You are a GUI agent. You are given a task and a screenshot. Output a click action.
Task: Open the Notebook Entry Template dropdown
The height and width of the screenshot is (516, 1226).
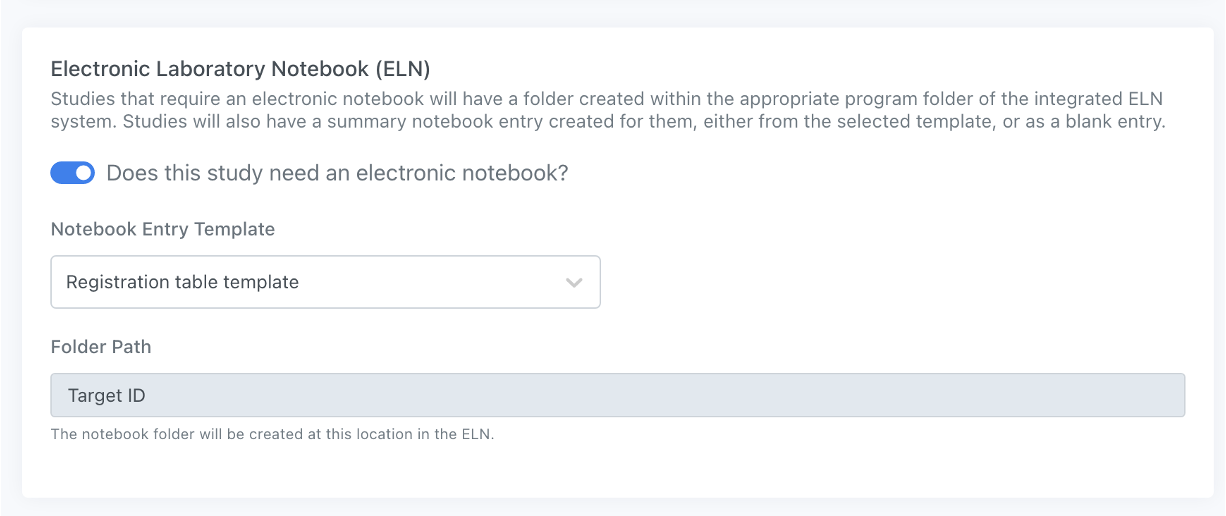[x=325, y=282]
